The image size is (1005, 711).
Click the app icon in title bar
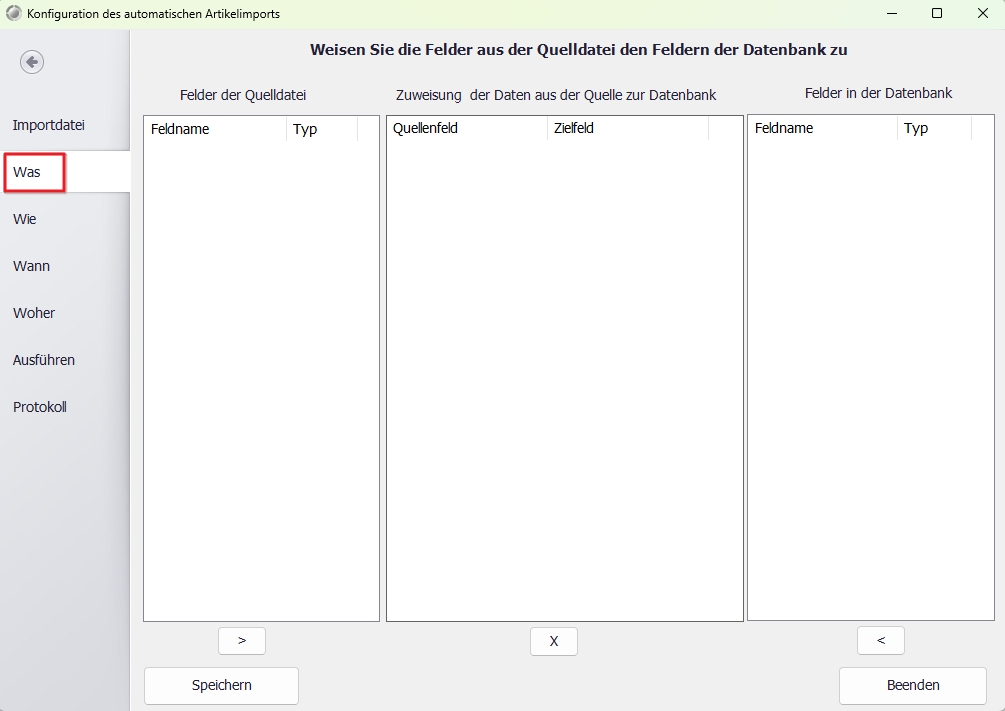pos(13,13)
